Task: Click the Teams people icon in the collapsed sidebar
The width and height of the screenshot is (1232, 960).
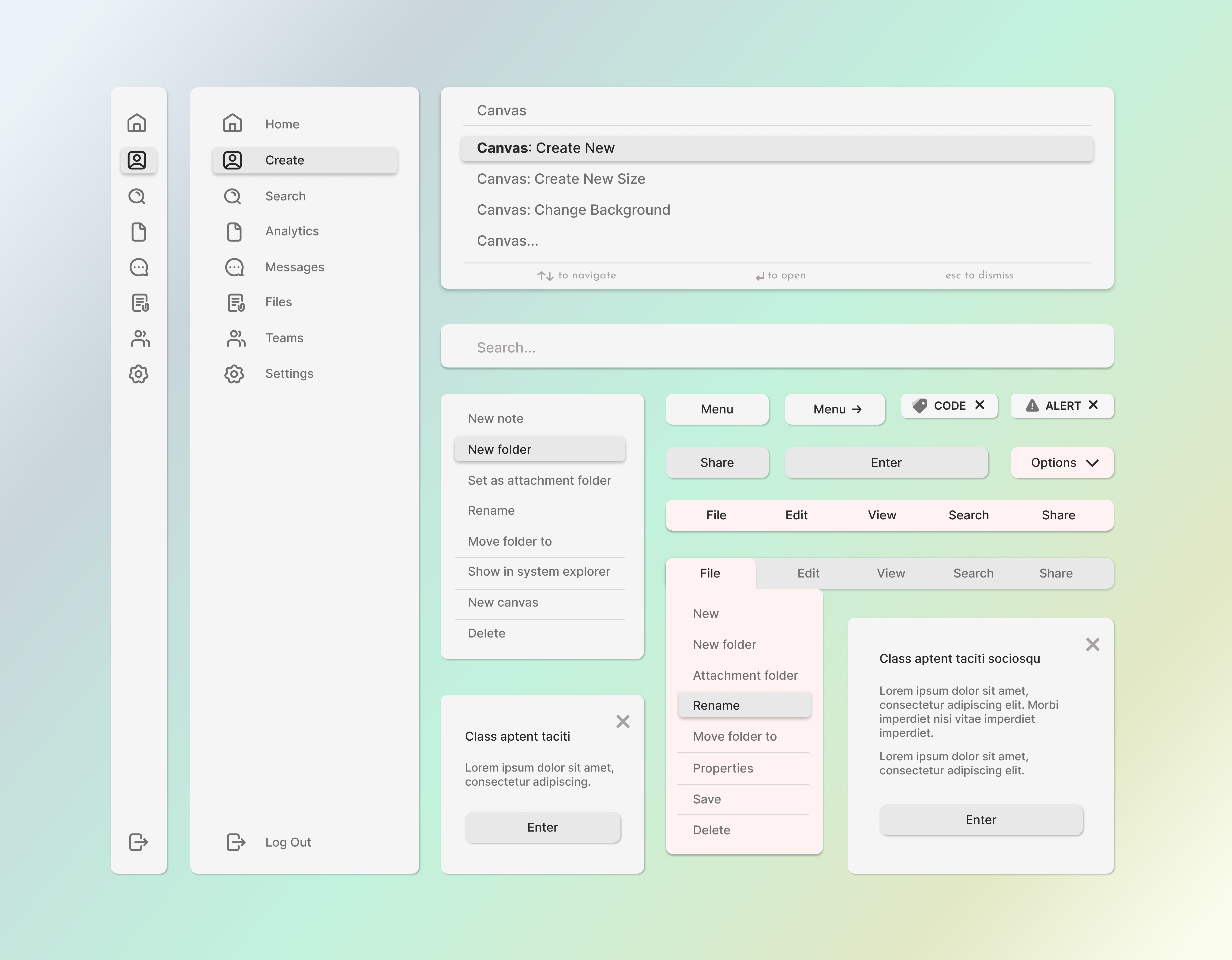Action: click(138, 338)
